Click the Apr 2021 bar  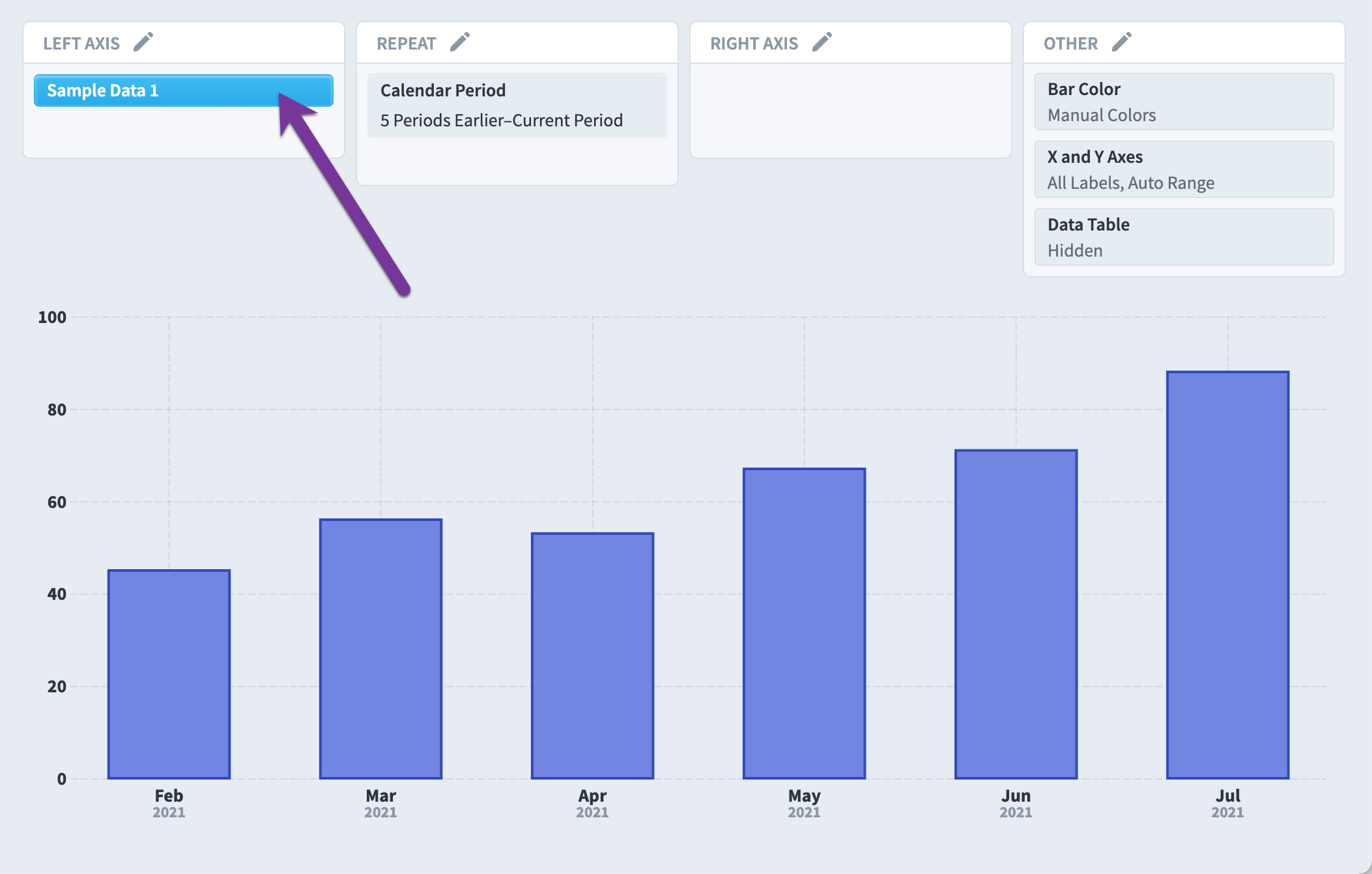pyautogui.click(x=593, y=656)
